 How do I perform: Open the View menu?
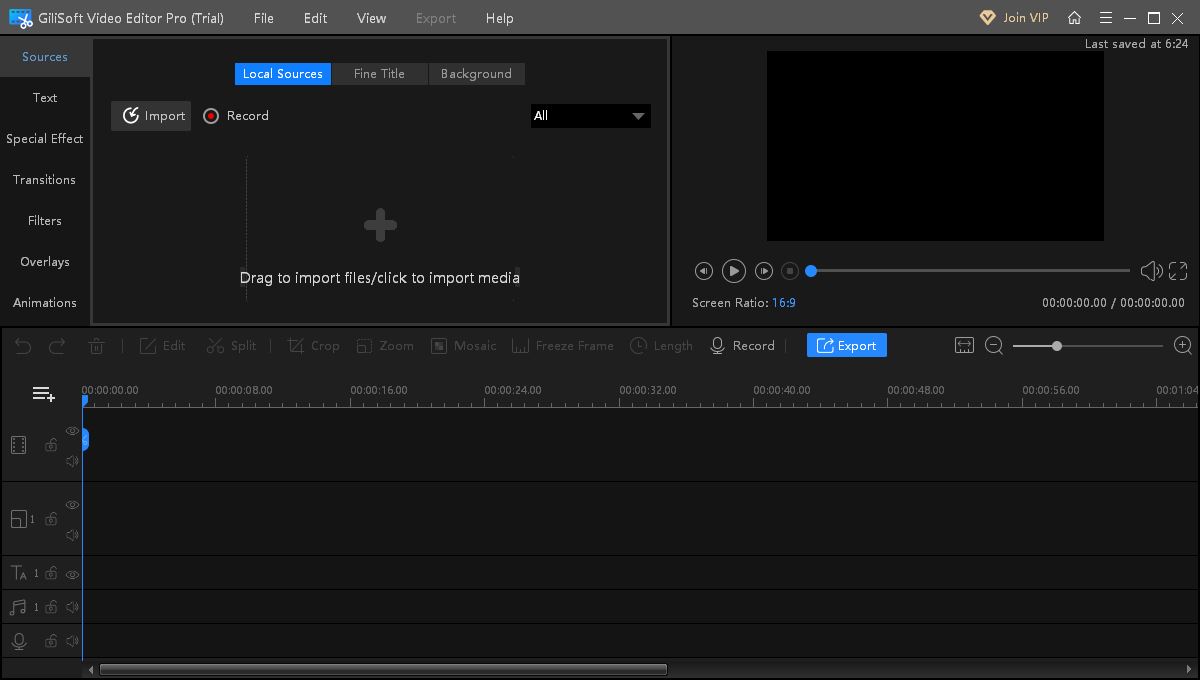pyautogui.click(x=370, y=17)
